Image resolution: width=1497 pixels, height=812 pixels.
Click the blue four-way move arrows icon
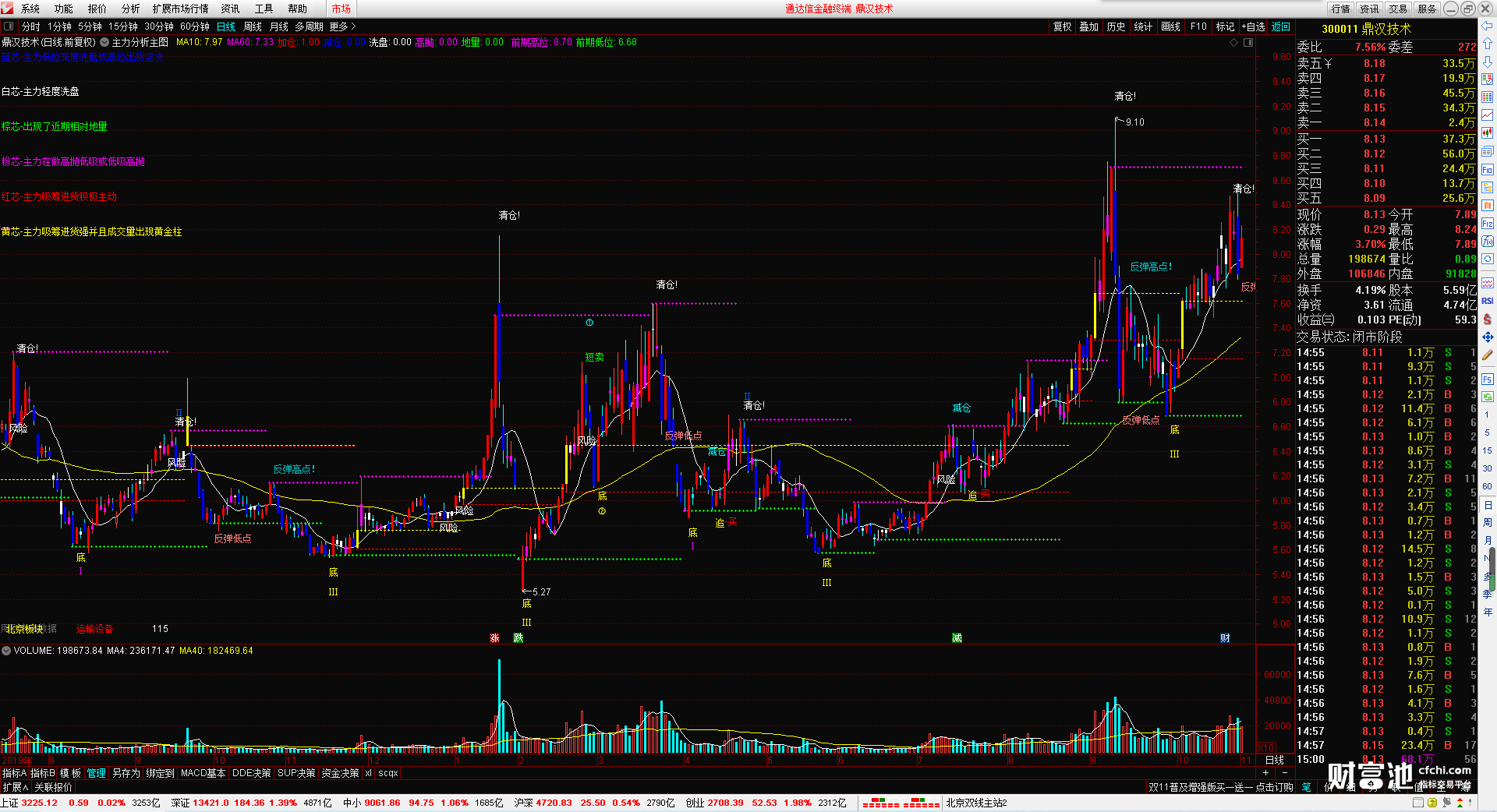pos(1488,337)
